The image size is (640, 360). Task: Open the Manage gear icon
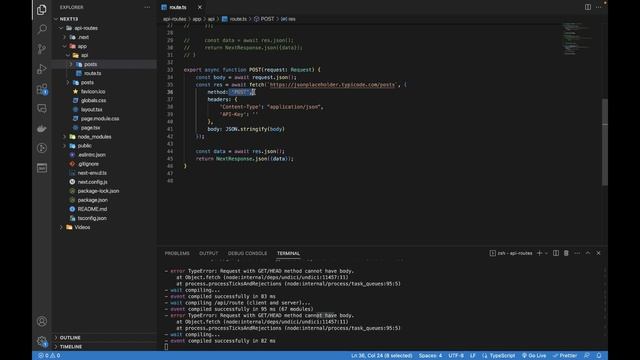[42, 341]
